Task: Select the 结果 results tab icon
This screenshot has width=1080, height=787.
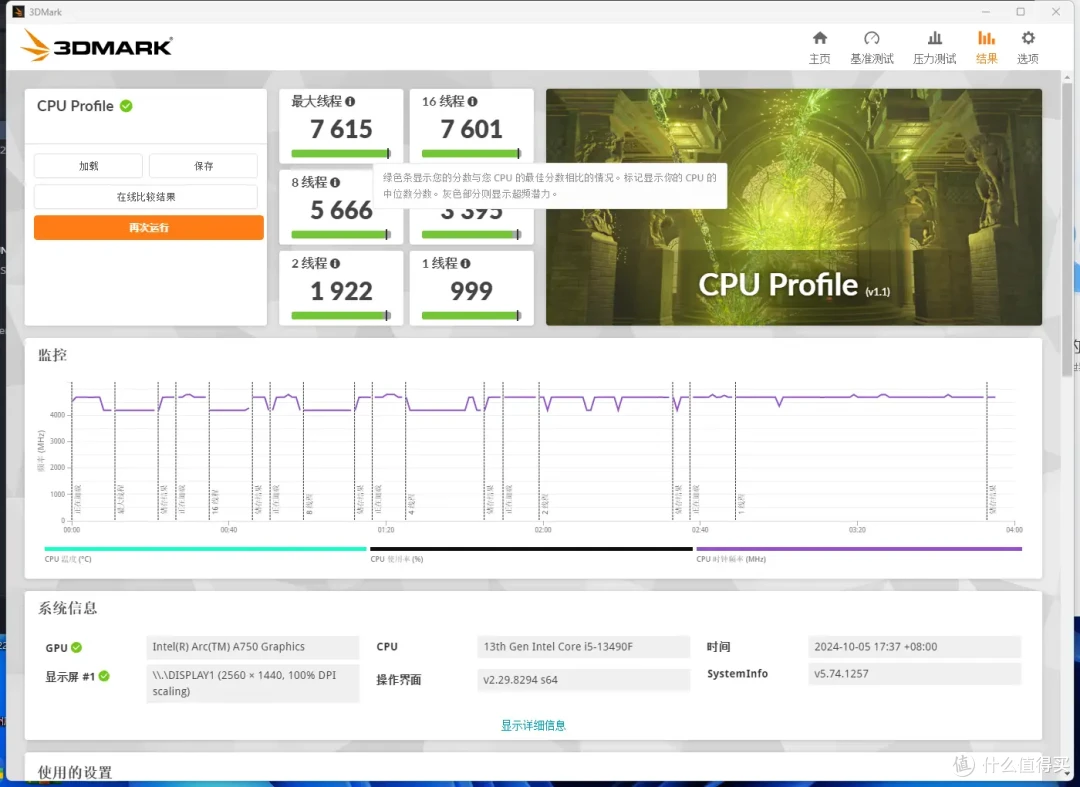Action: [986, 38]
